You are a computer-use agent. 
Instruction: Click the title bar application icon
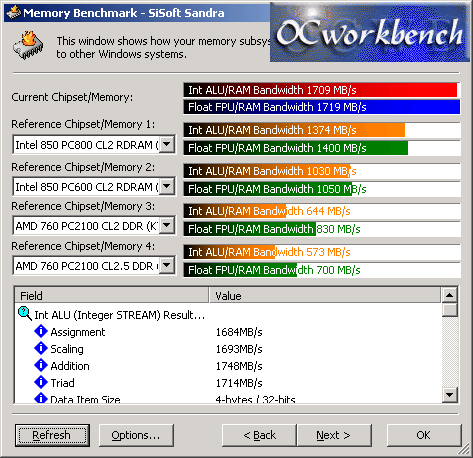click(13, 13)
